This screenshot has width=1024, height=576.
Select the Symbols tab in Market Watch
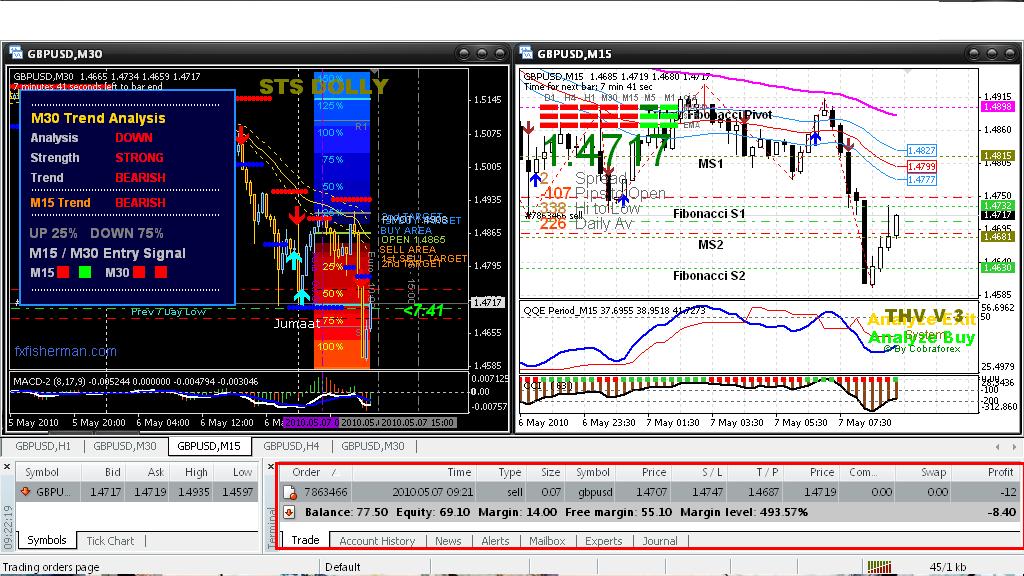[46, 540]
